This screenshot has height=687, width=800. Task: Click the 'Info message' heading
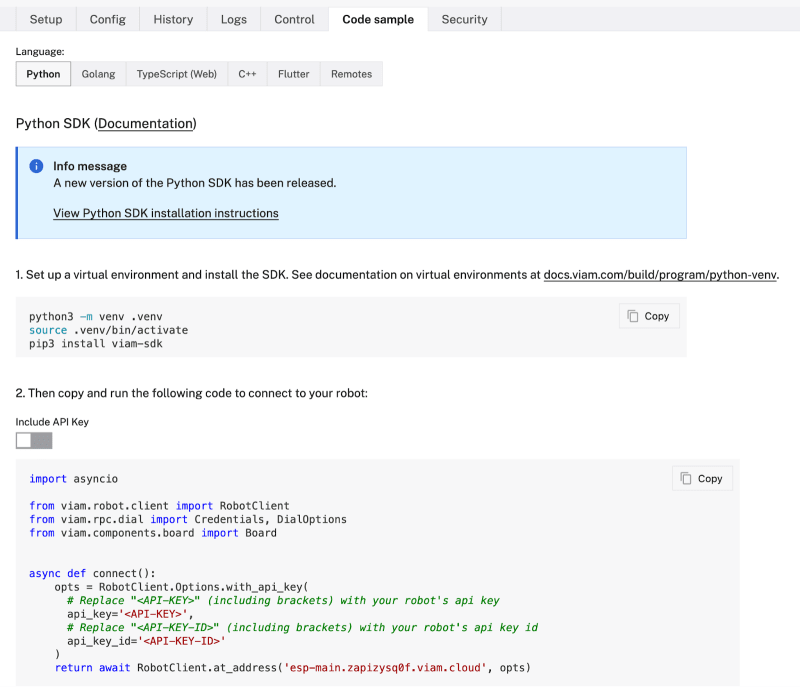(90, 166)
